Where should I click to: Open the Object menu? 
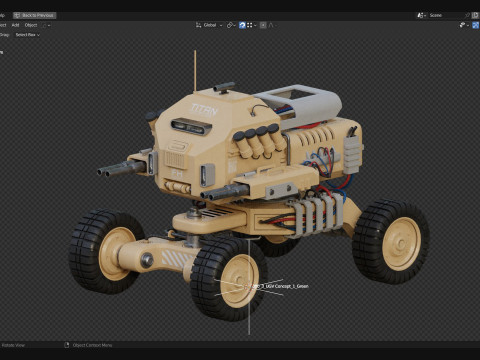(31, 25)
